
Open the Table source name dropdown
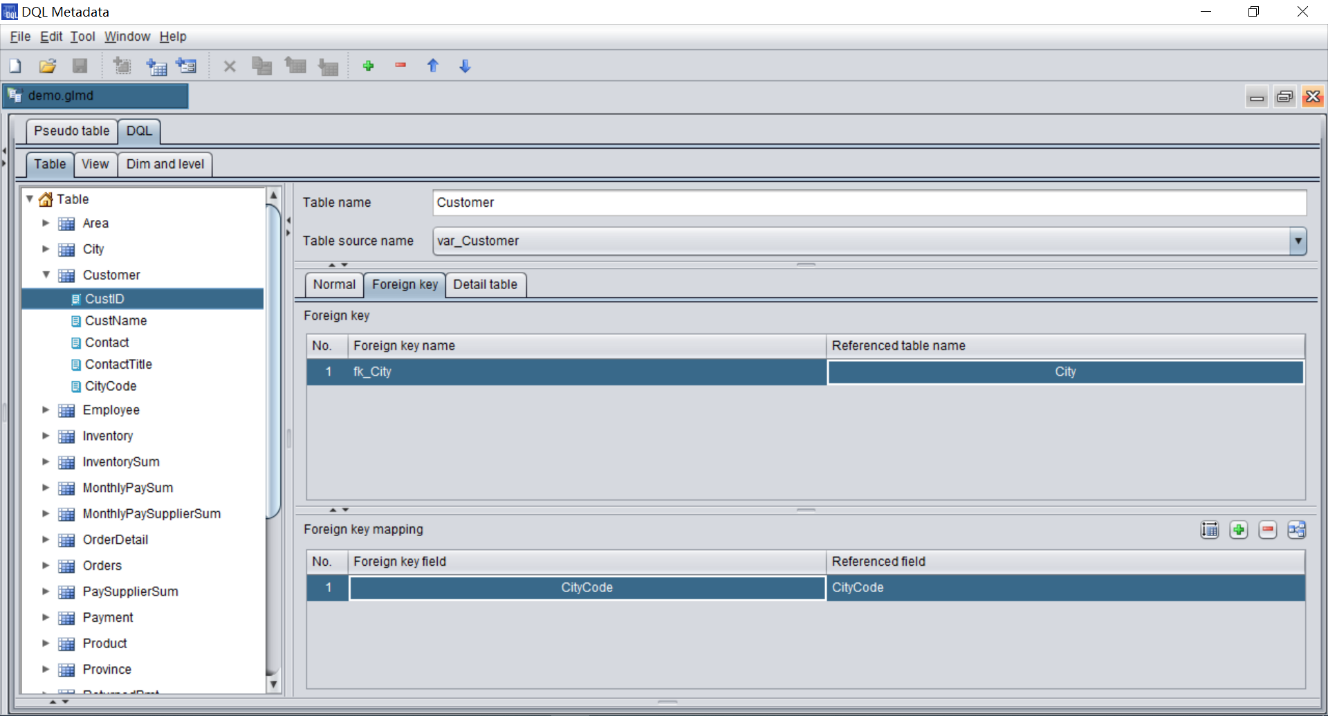point(1298,241)
